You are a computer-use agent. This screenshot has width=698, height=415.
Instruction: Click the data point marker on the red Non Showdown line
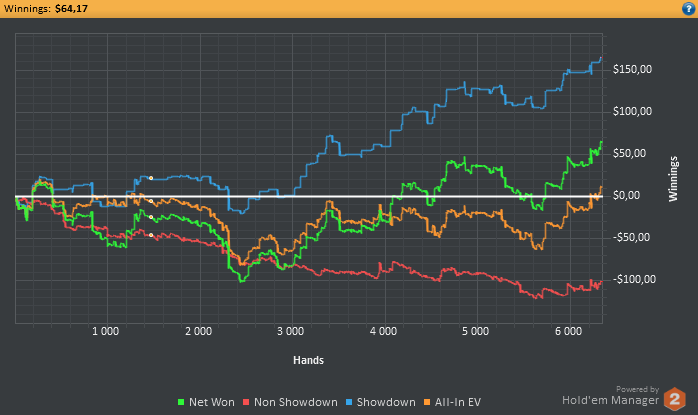click(151, 235)
